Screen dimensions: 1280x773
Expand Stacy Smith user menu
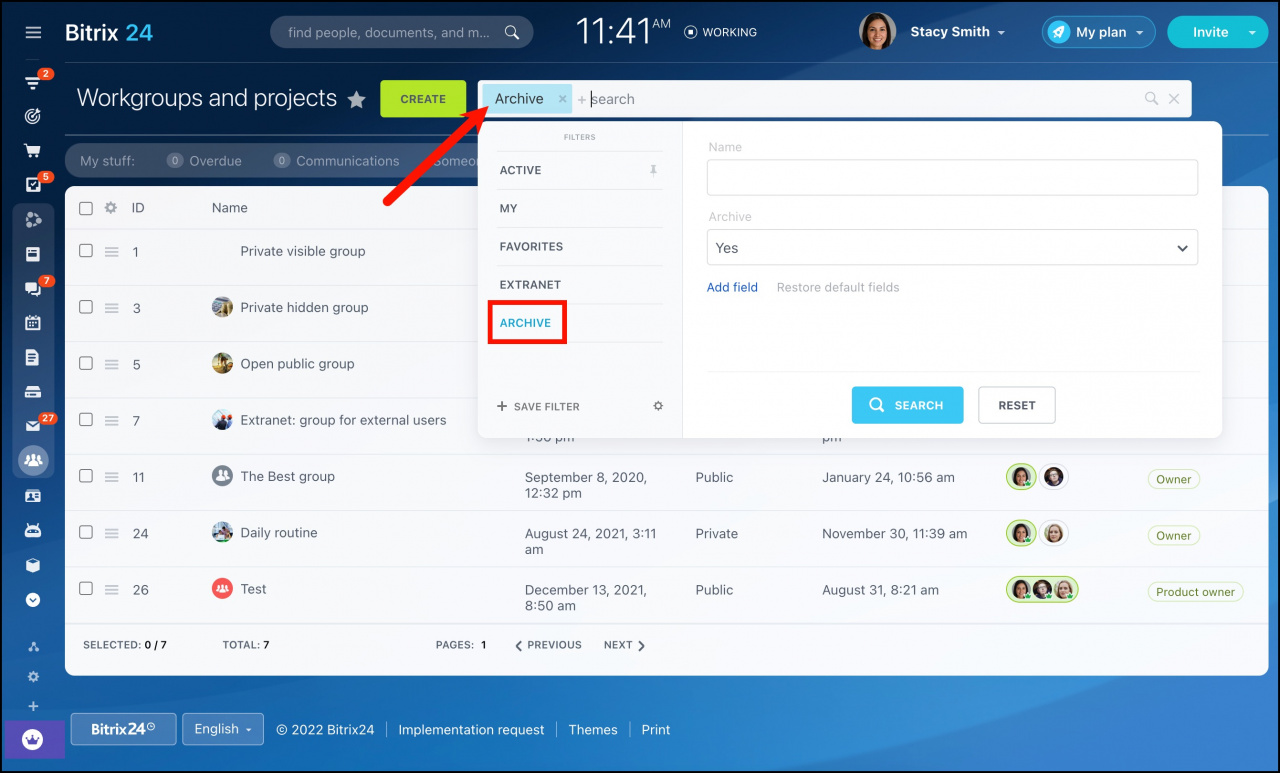point(958,32)
